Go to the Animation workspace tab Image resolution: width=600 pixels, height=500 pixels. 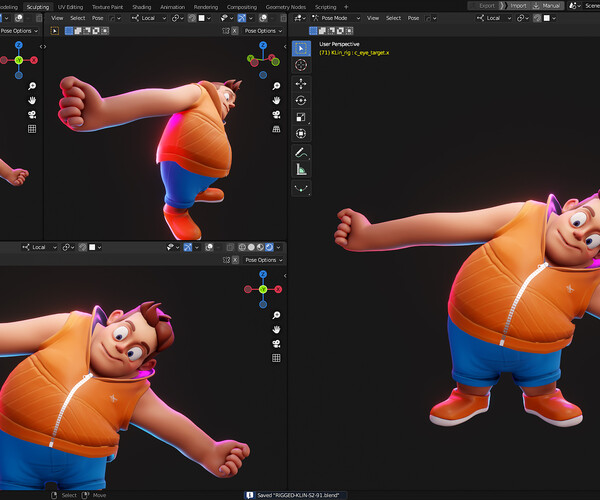173,7
